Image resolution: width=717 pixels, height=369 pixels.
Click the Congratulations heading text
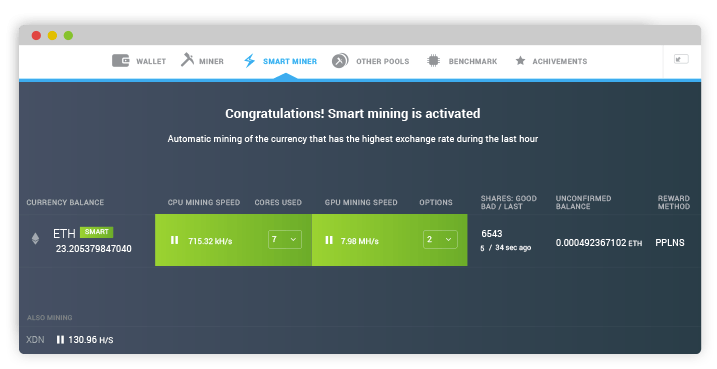tap(353, 113)
